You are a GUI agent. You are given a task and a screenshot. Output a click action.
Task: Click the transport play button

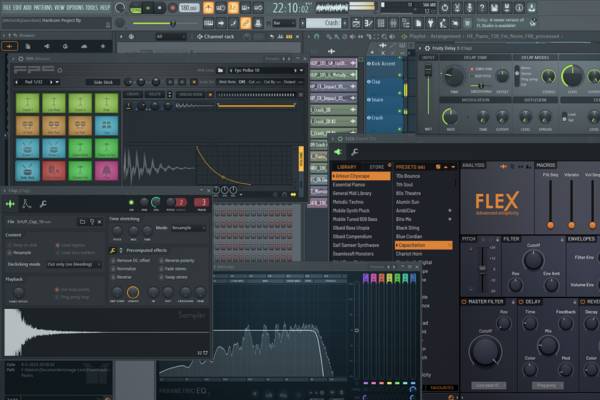(148, 8)
